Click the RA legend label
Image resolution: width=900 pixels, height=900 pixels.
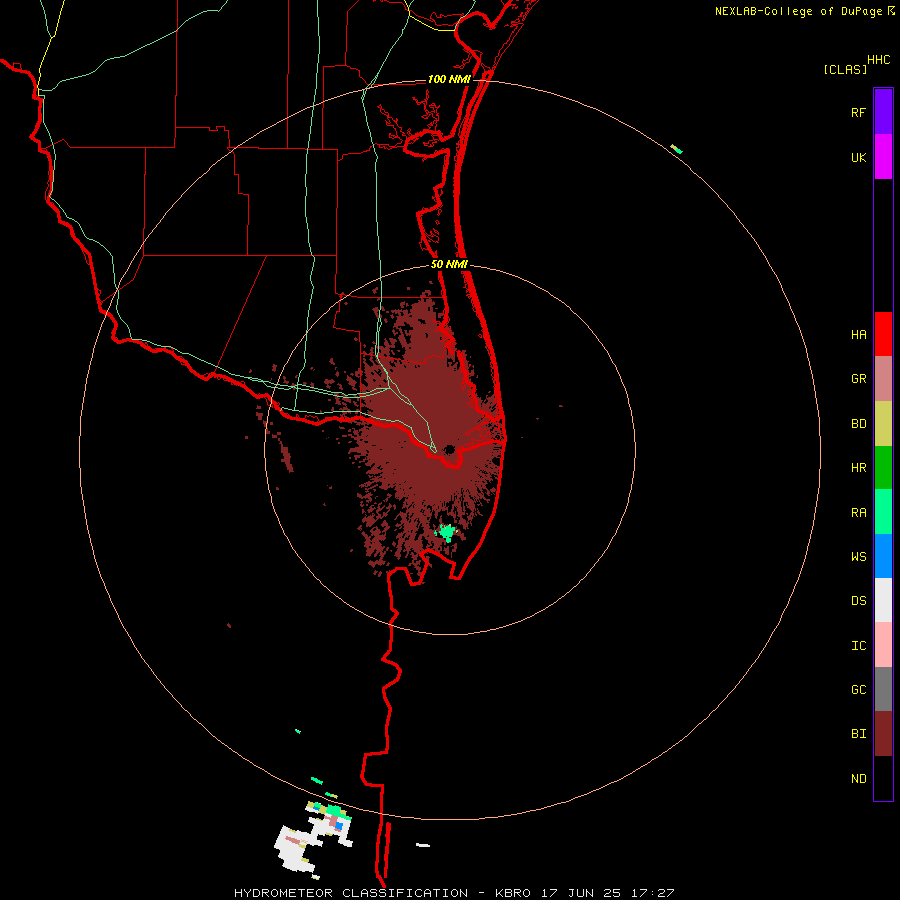[858, 513]
